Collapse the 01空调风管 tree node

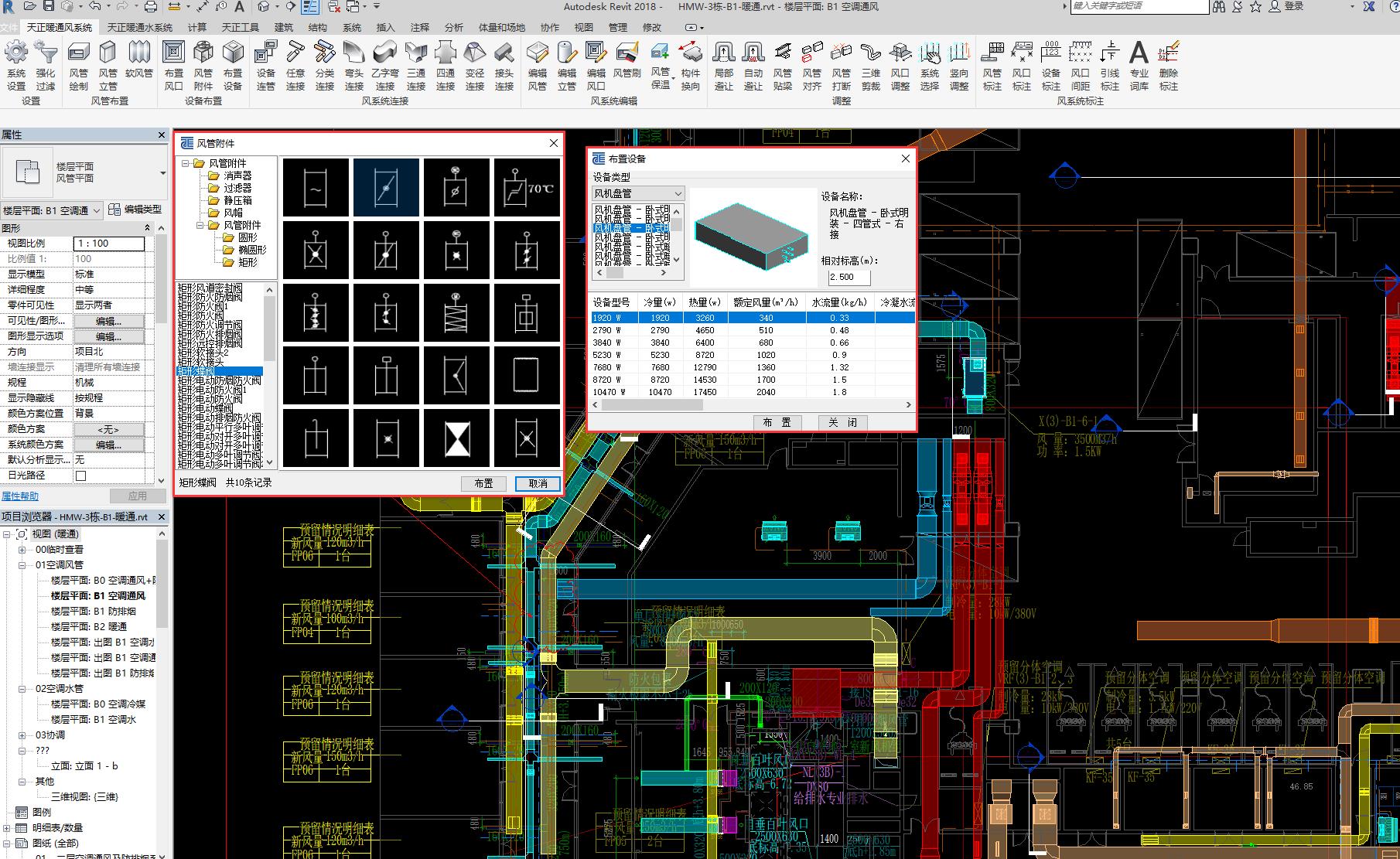coord(23,565)
